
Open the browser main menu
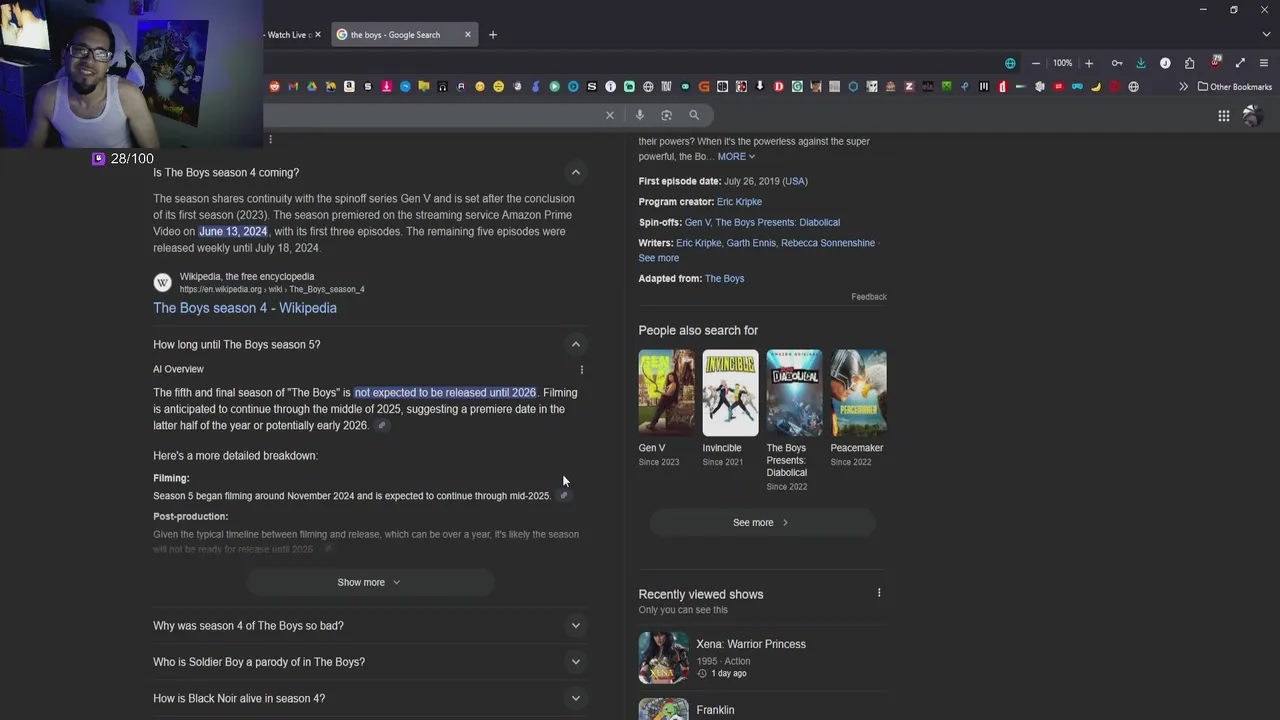tap(1264, 63)
